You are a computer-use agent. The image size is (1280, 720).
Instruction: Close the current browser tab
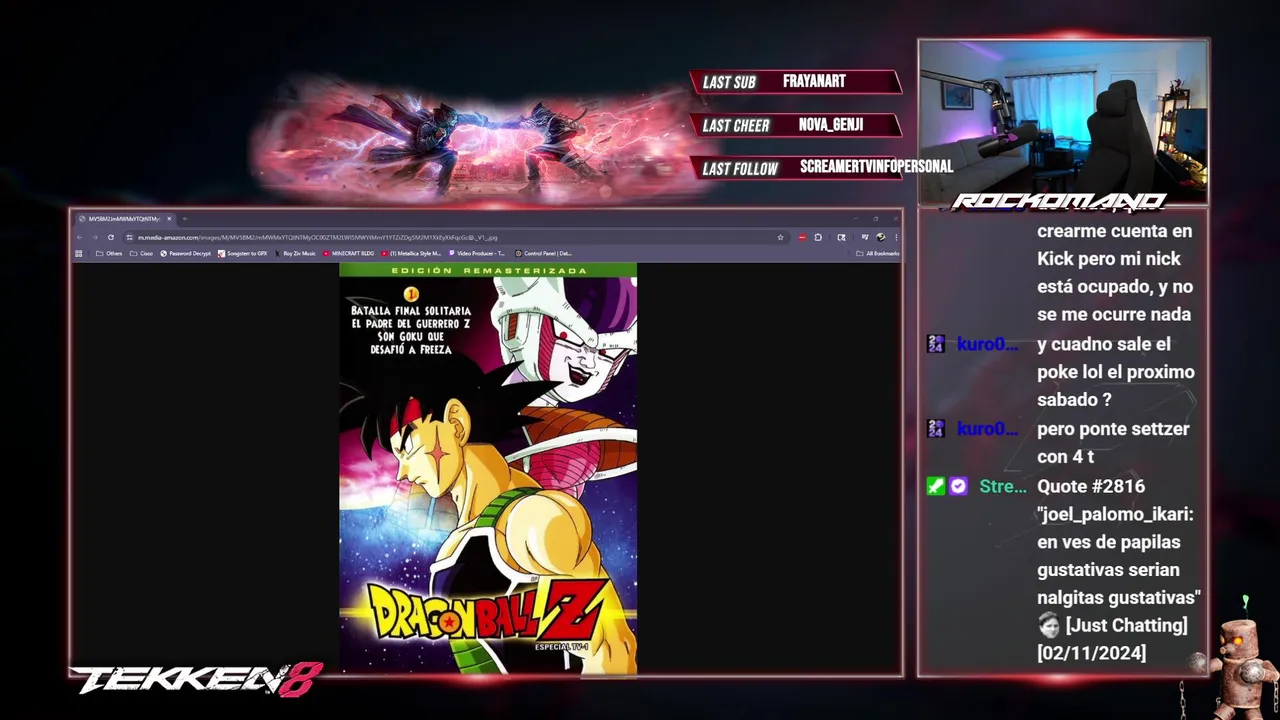pos(169,218)
